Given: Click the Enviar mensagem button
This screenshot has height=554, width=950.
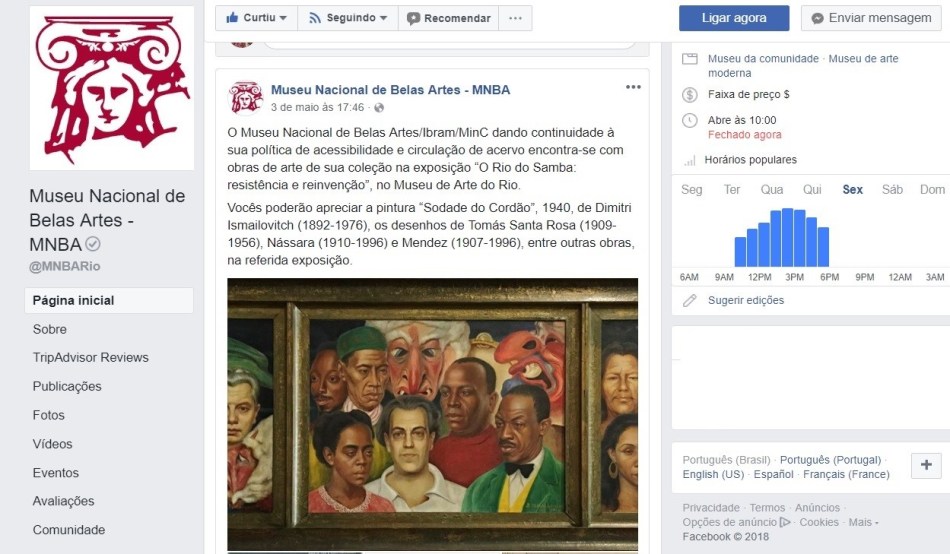Looking at the screenshot, I should (x=871, y=18).
